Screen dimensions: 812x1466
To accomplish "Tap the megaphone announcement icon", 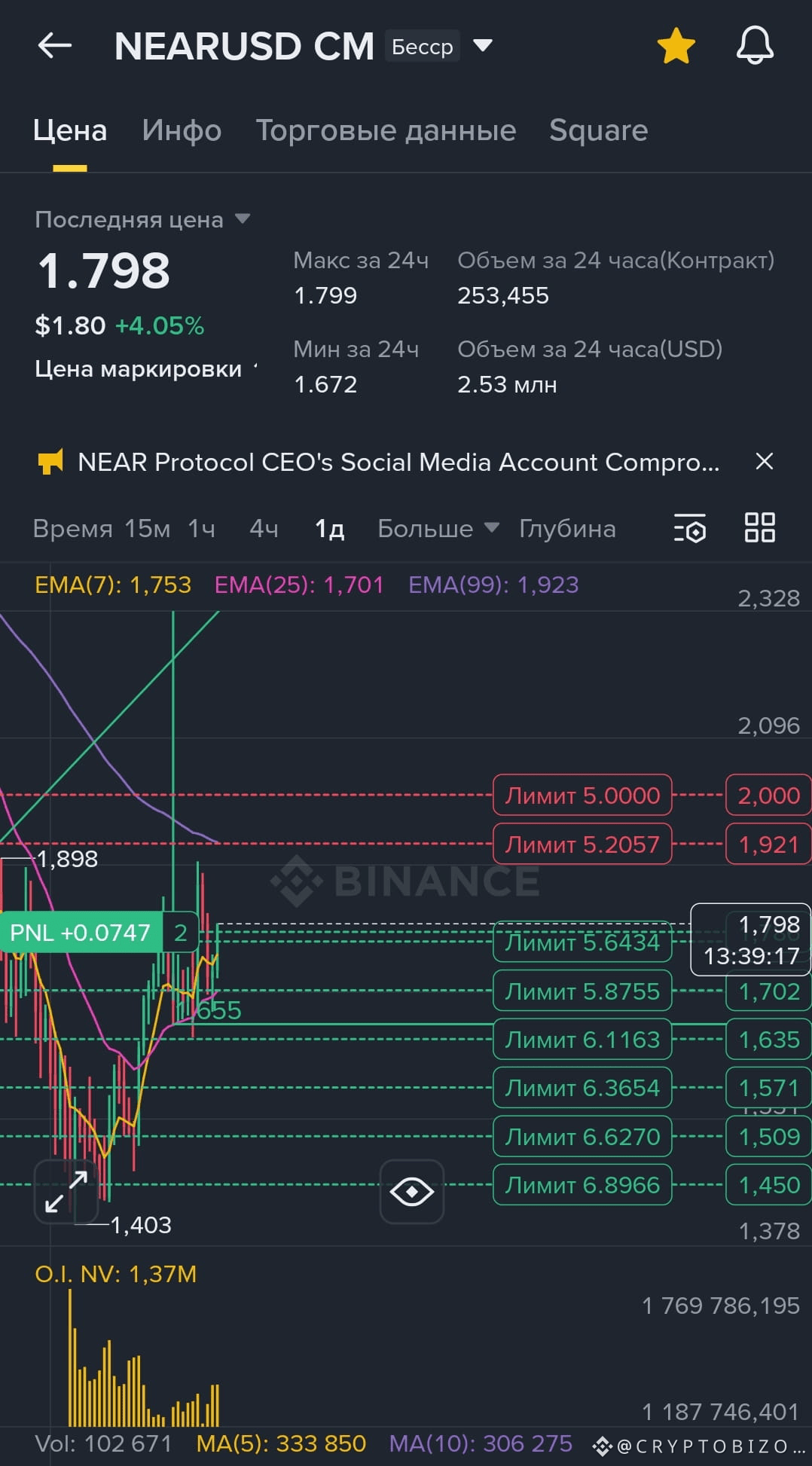I will pos(51,462).
